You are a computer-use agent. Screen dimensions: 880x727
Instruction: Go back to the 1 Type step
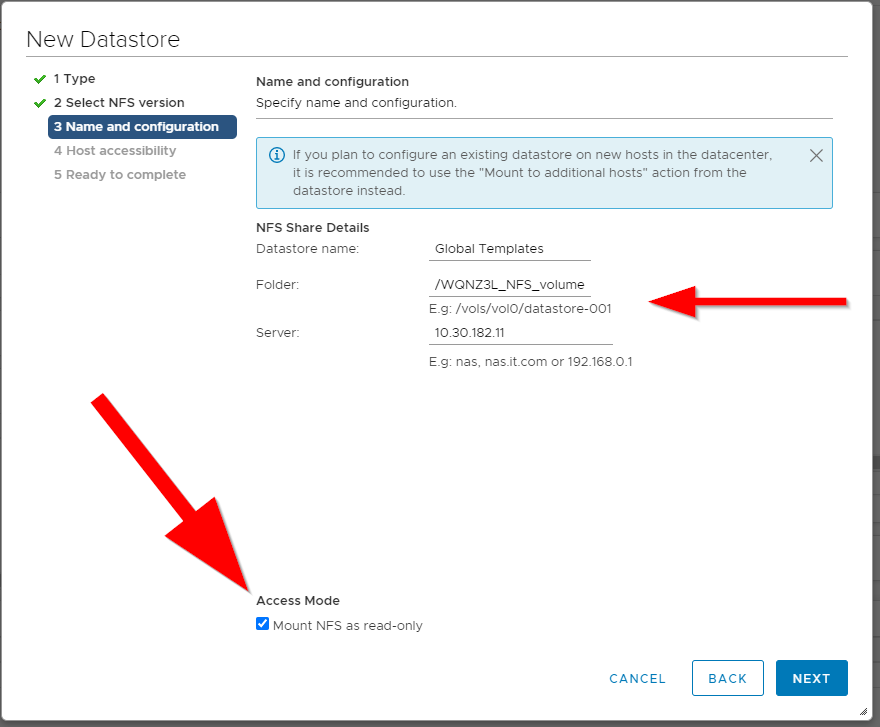75,79
